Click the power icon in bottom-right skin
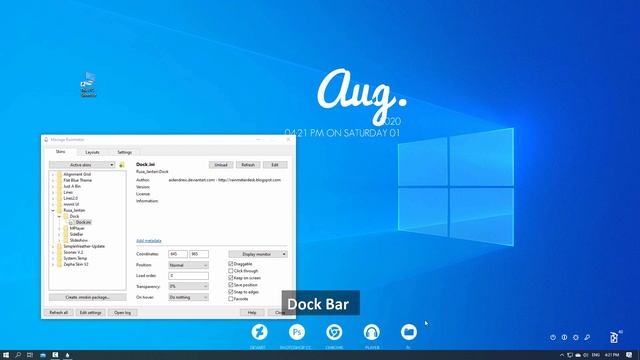 (x=553, y=337)
